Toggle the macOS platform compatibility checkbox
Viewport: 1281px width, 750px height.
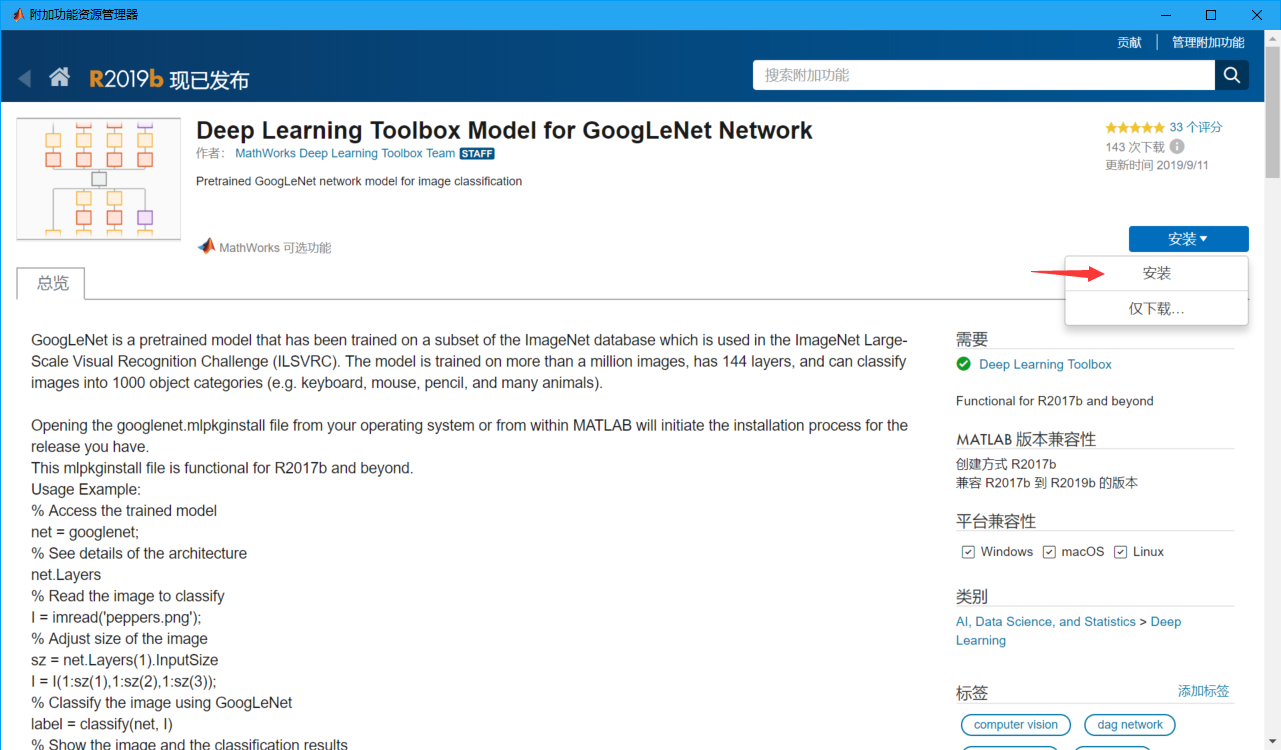(1048, 551)
